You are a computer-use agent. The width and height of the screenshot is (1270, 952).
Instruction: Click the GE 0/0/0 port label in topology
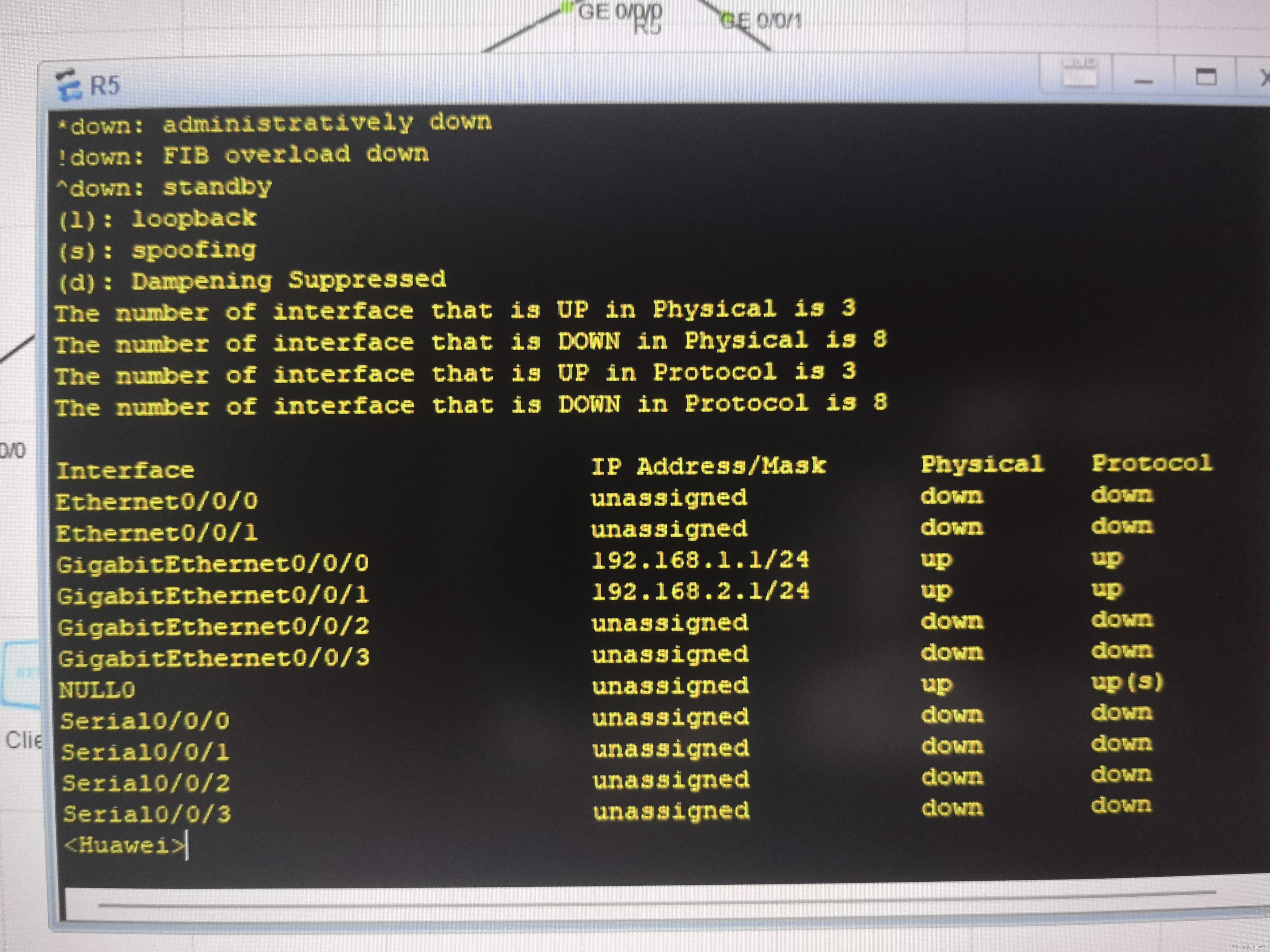[x=620, y=11]
